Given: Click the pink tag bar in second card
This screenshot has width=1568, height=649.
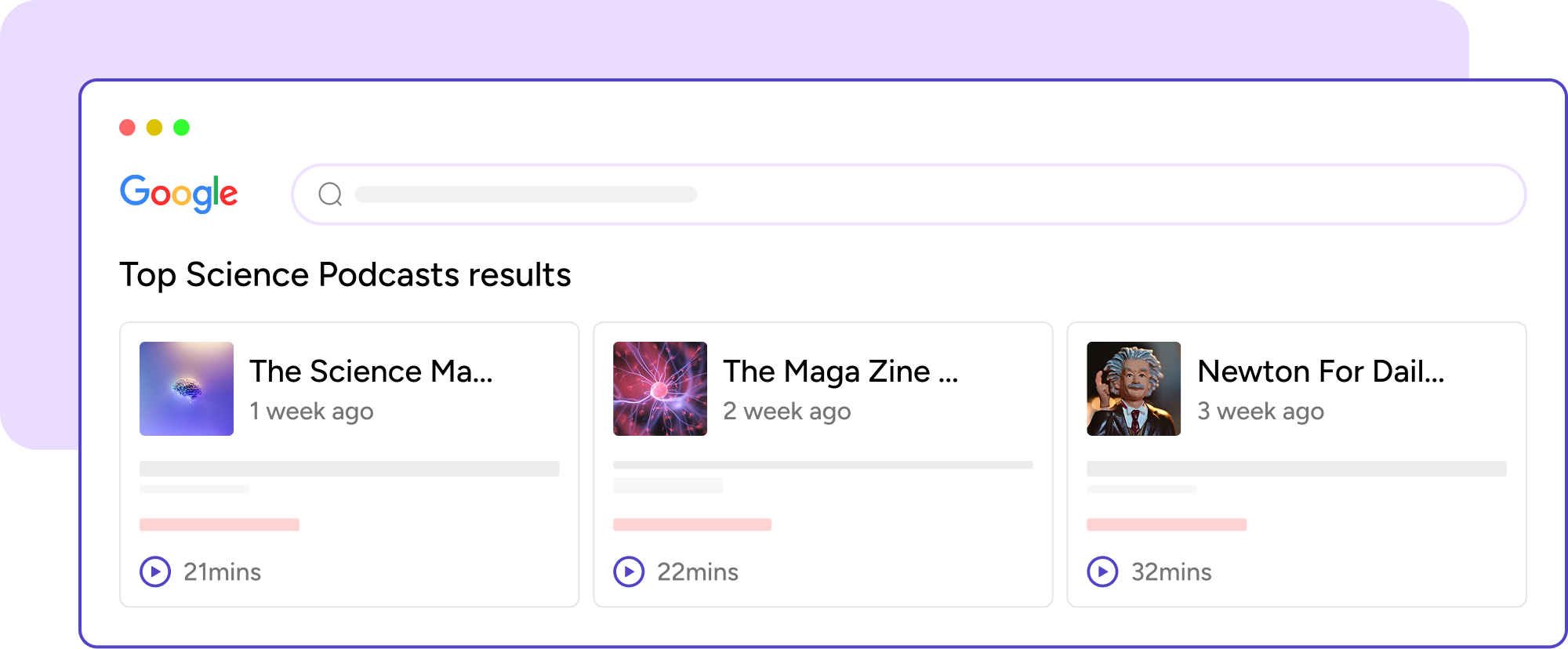Looking at the screenshot, I should coord(692,524).
